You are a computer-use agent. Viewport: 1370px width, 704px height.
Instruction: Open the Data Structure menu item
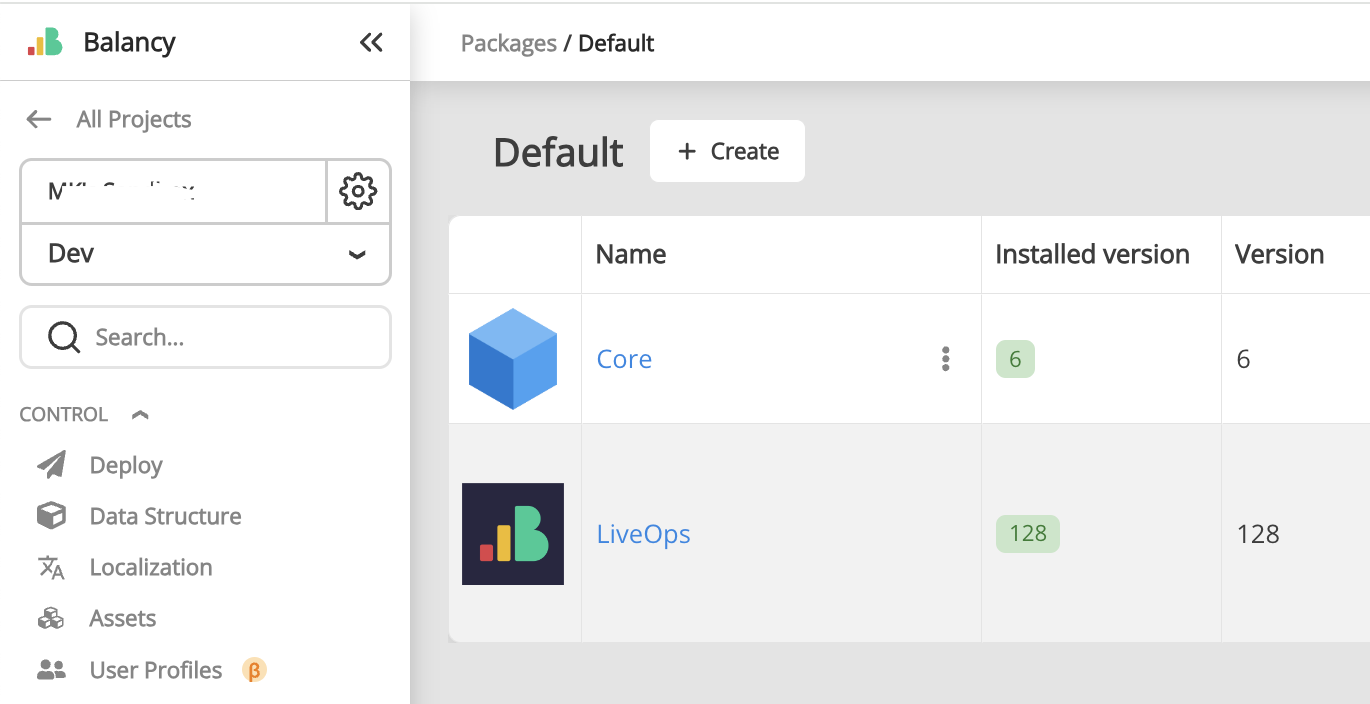click(166, 516)
